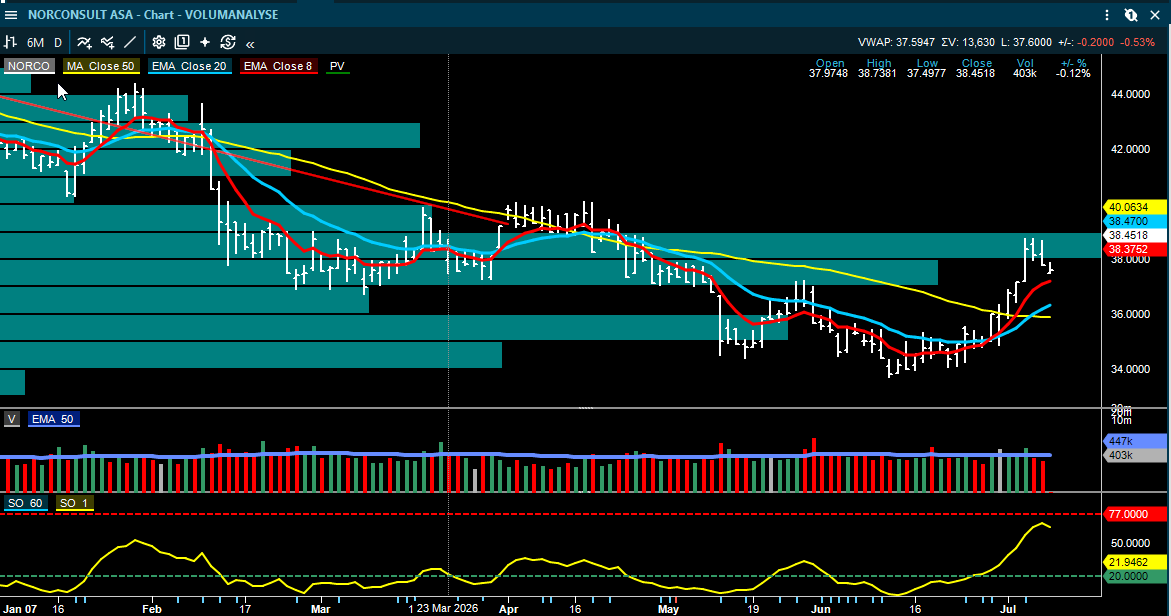
Task: Select the PV indicator label
Action: tap(338, 66)
